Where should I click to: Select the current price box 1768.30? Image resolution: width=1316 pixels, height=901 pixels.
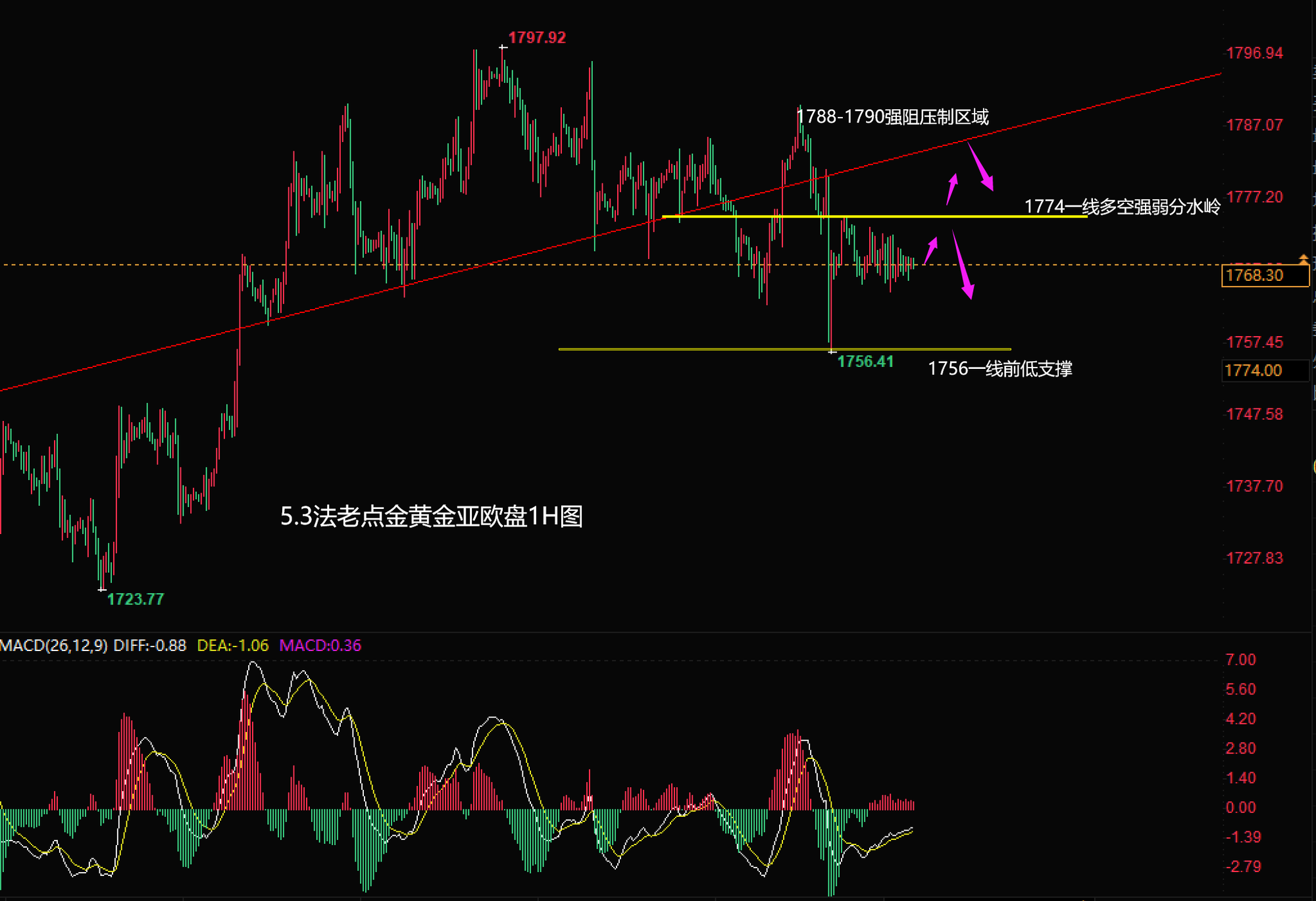point(1265,276)
